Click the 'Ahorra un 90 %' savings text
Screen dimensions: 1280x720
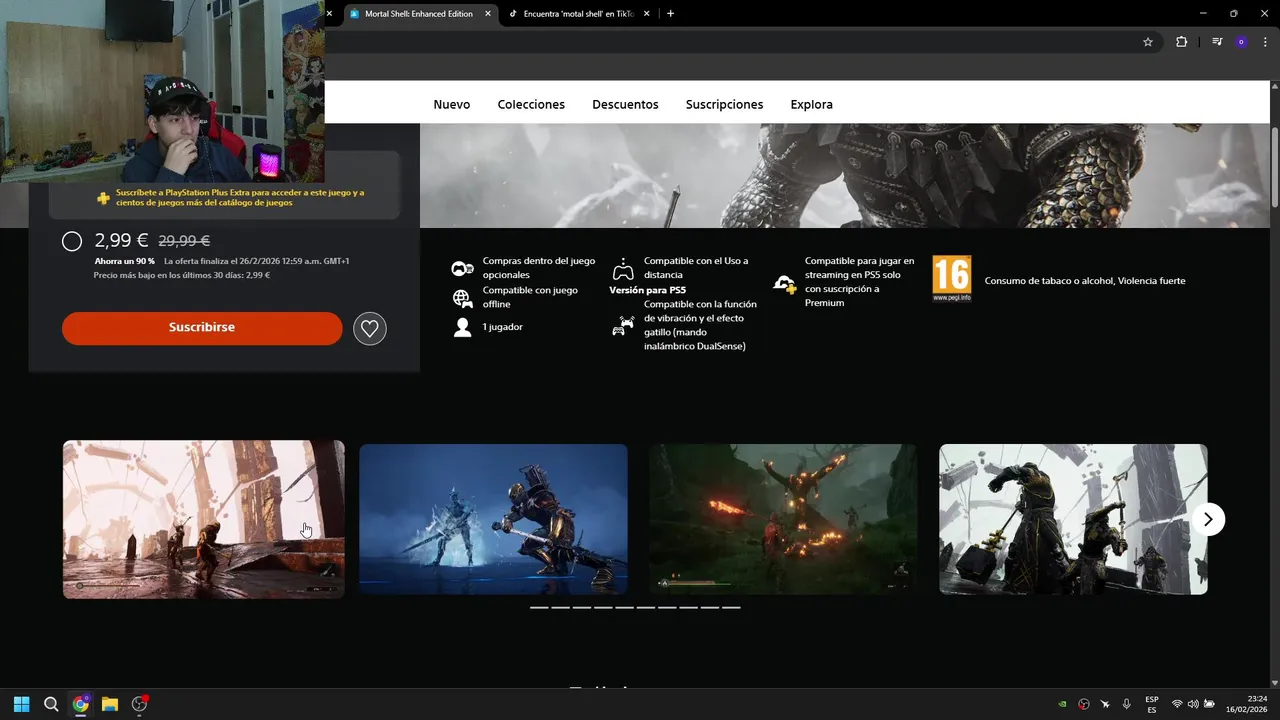tap(125, 261)
